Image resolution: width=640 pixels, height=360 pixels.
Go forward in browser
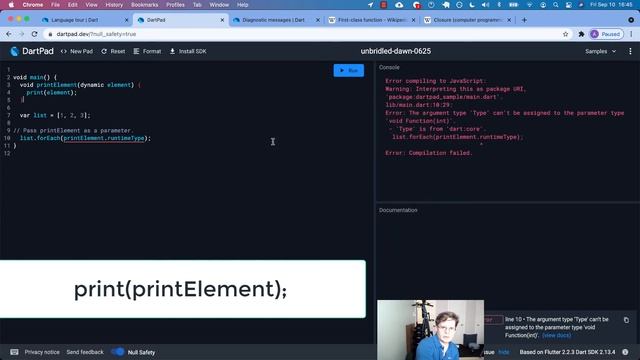tap(22, 34)
